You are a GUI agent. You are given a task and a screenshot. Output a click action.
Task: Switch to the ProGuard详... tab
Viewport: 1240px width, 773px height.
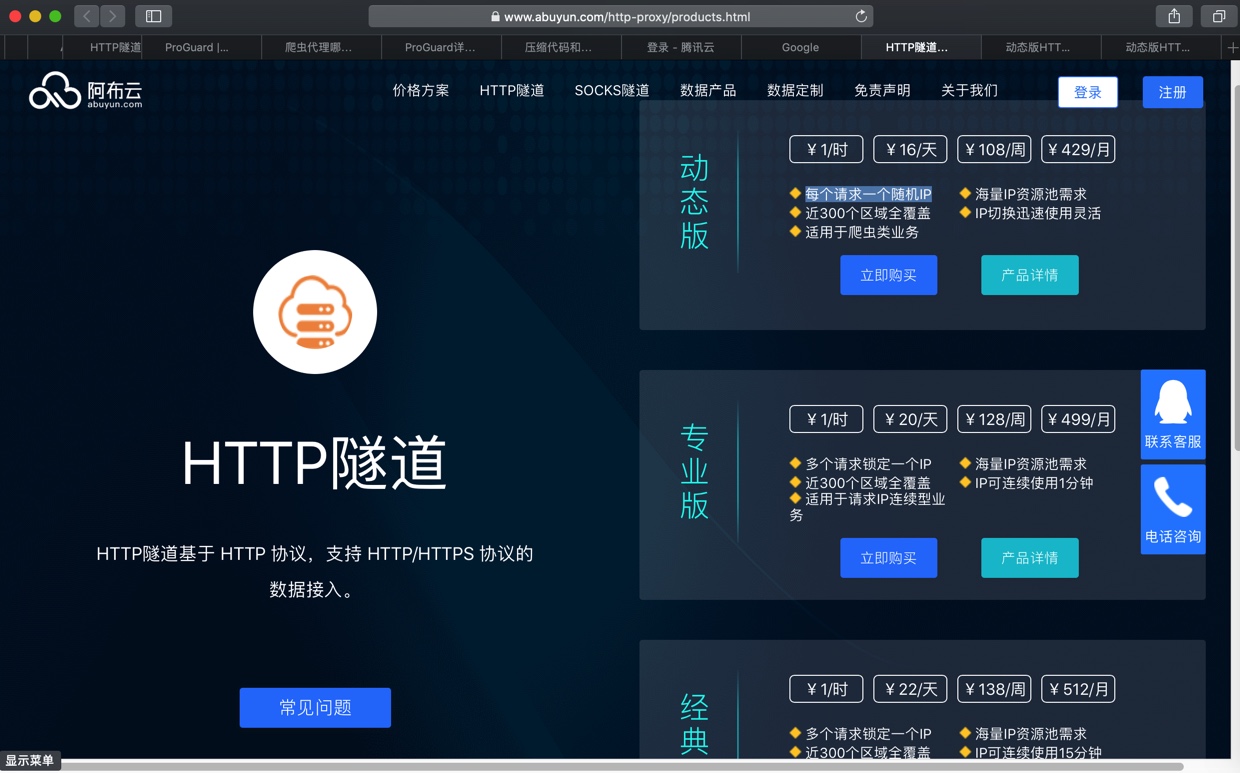tap(440, 47)
